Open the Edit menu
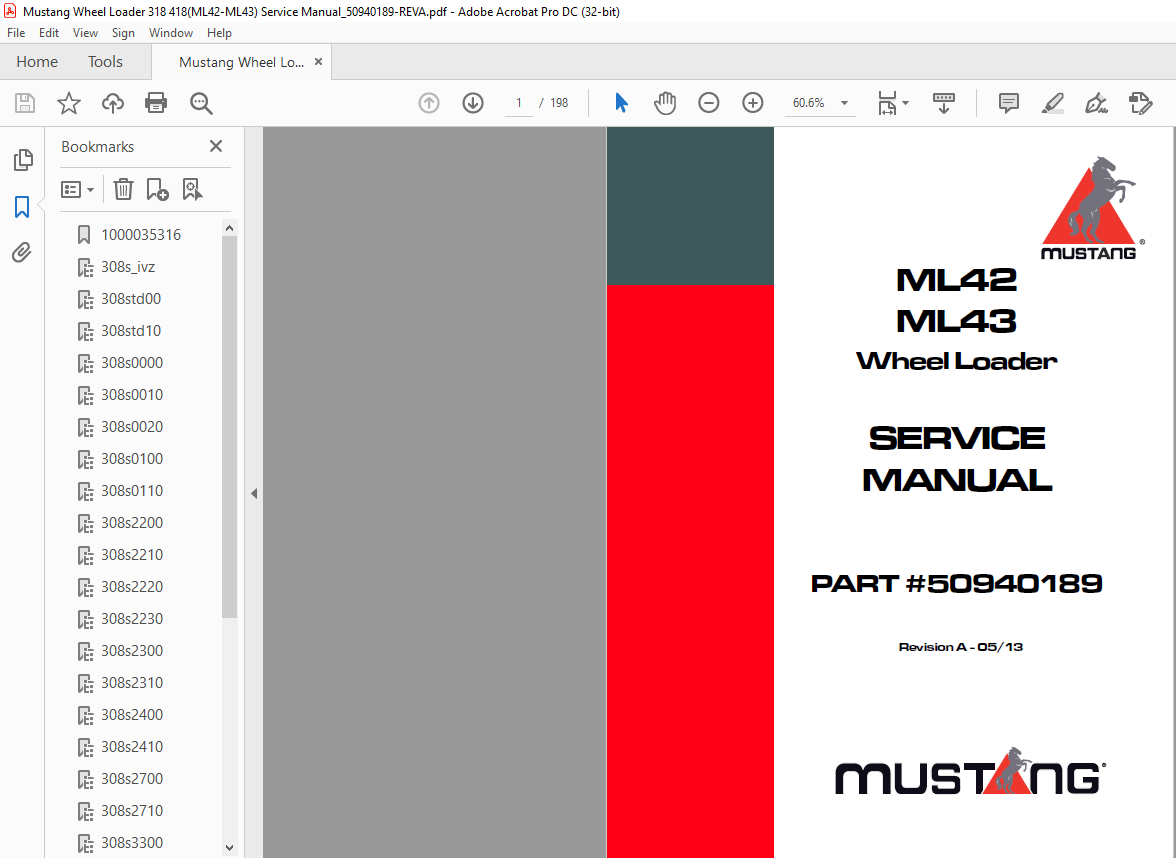Image resolution: width=1176 pixels, height=858 pixels. click(x=49, y=33)
